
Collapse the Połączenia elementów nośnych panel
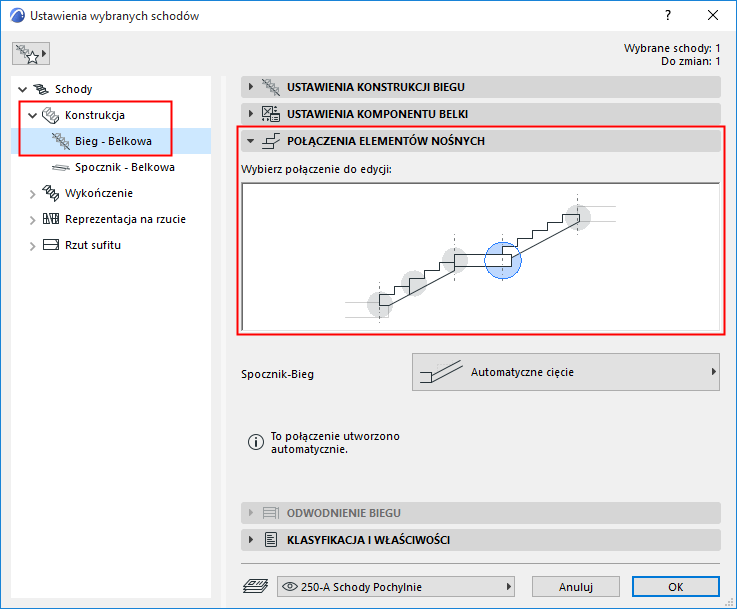tap(480, 141)
